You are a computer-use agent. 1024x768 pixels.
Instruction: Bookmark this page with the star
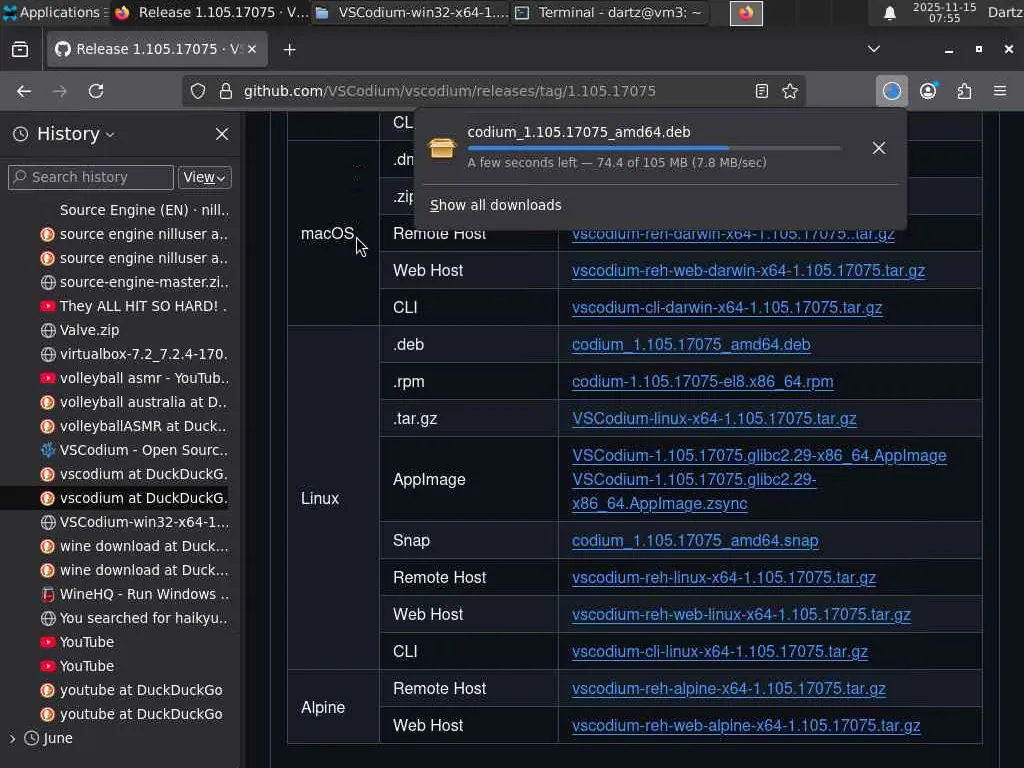pyautogui.click(x=790, y=91)
